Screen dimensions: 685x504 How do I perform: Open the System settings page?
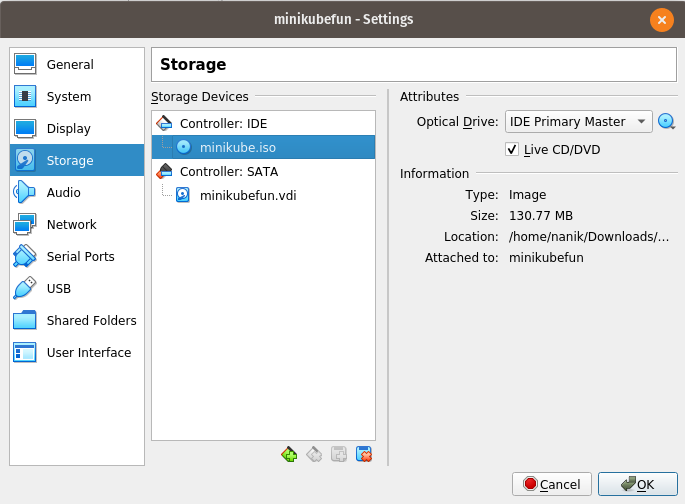pyautogui.click(x=69, y=97)
